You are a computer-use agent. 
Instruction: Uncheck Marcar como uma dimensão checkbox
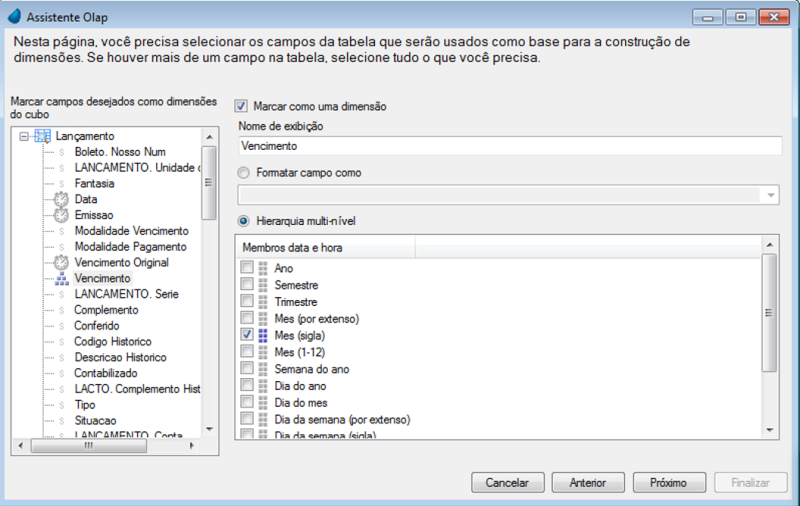241,106
